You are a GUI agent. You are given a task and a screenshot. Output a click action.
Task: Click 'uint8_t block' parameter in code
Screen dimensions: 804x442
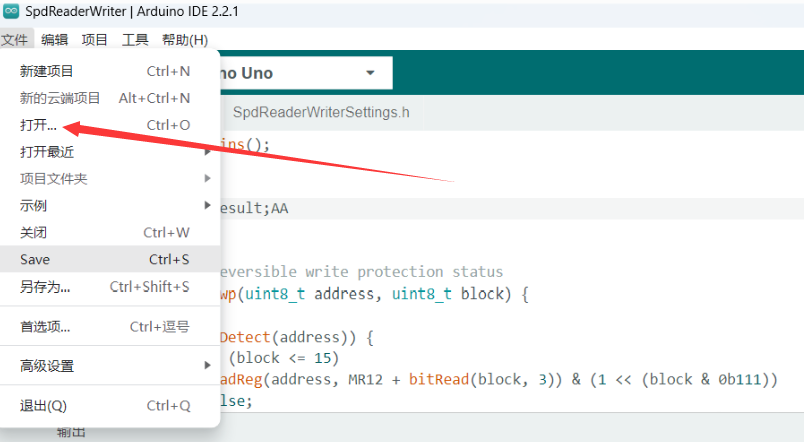[x=448, y=294]
